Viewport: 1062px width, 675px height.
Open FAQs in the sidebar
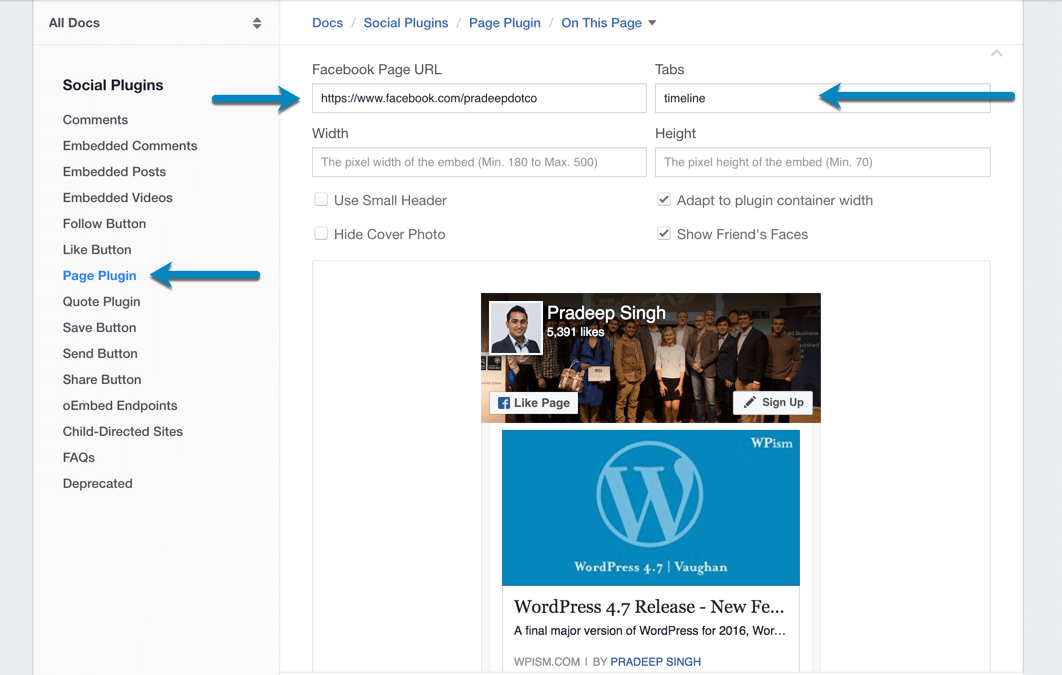click(x=79, y=458)
